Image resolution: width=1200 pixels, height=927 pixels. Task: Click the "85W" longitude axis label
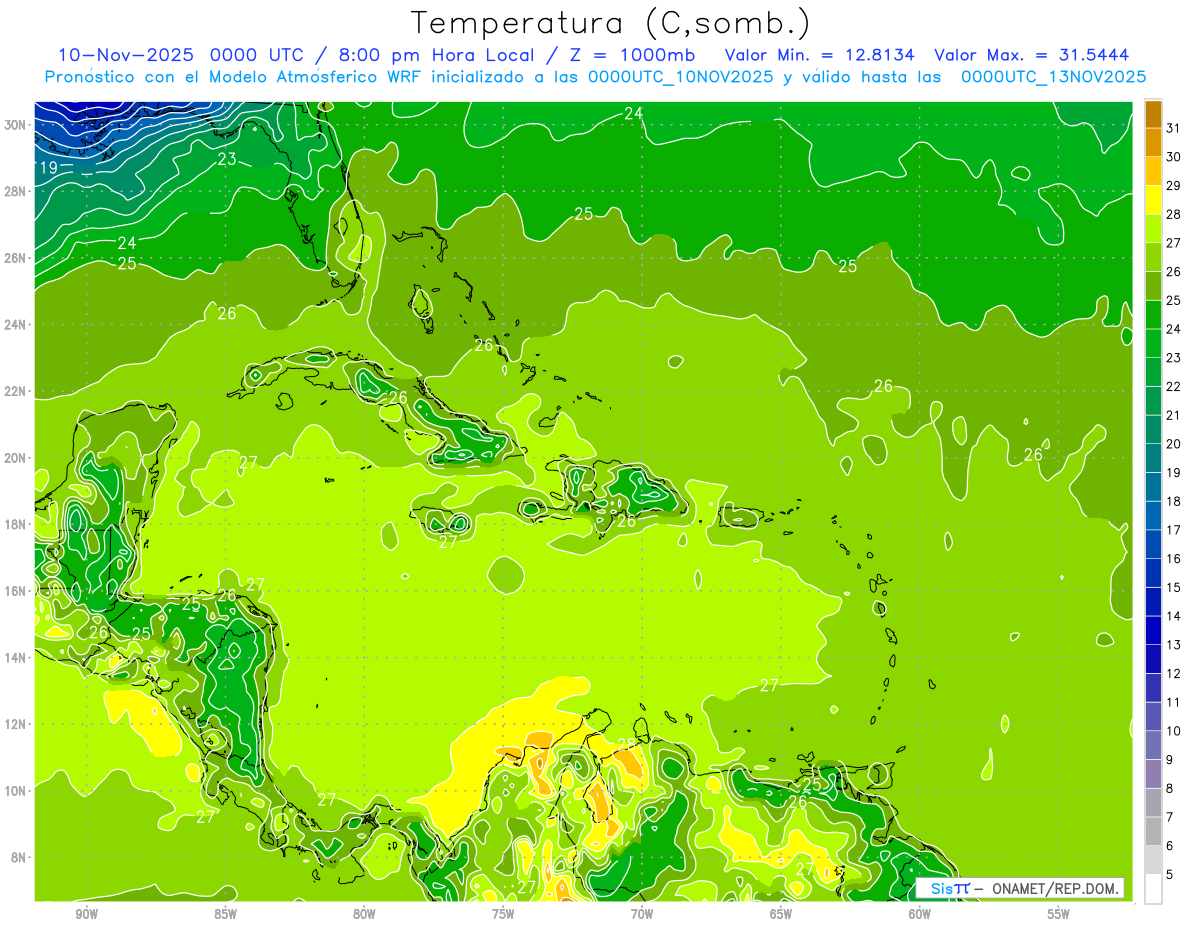pyautogui.click(x=225, y=914)
